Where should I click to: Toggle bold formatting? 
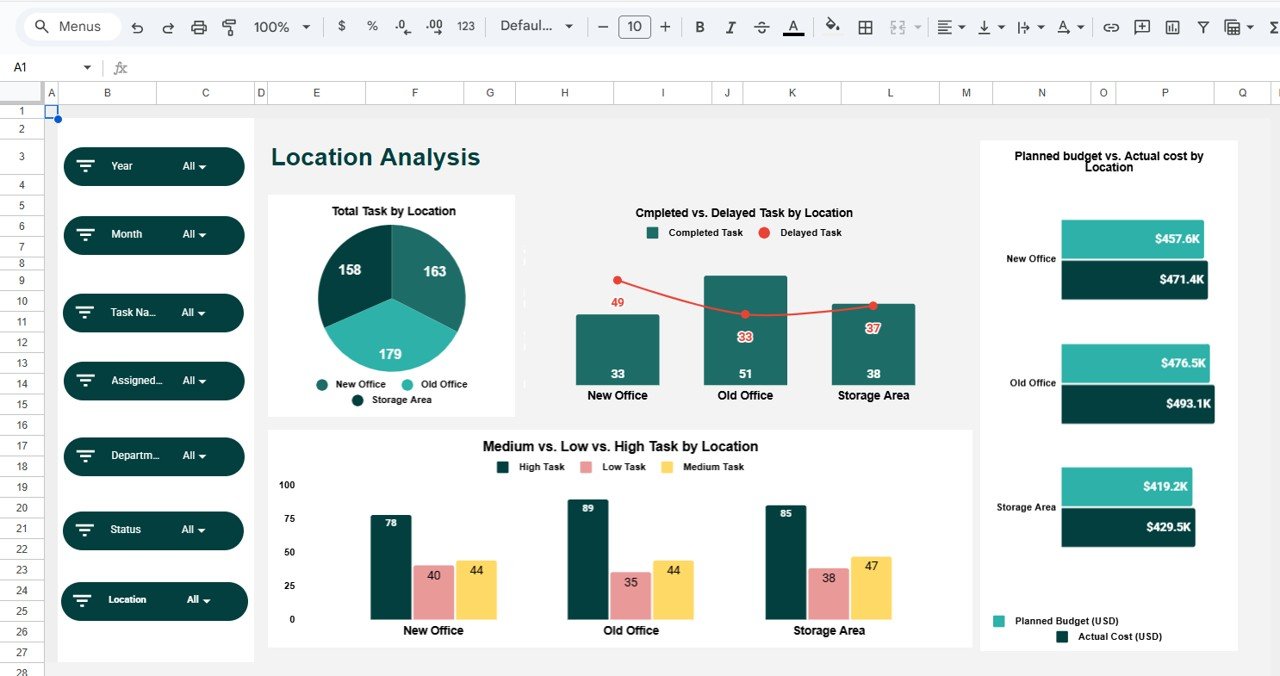tap(699, 27)
